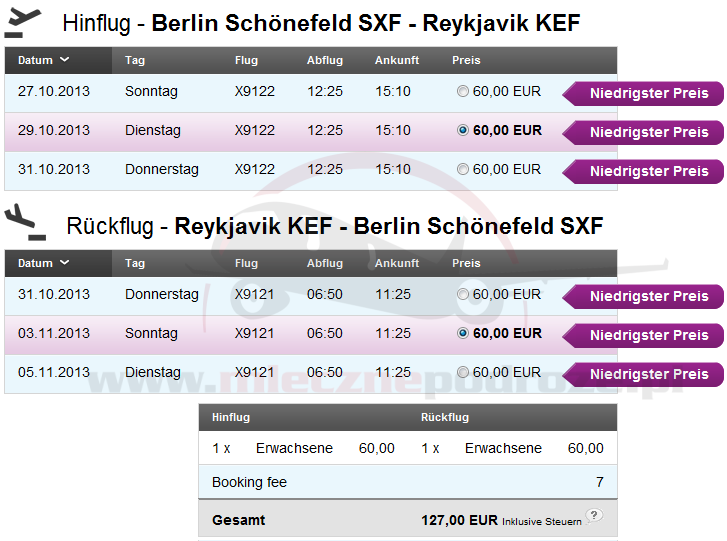727x541 pixels.
Task: Select the 31.10.2013 return fare radio
Action: [x=462, y=295]
